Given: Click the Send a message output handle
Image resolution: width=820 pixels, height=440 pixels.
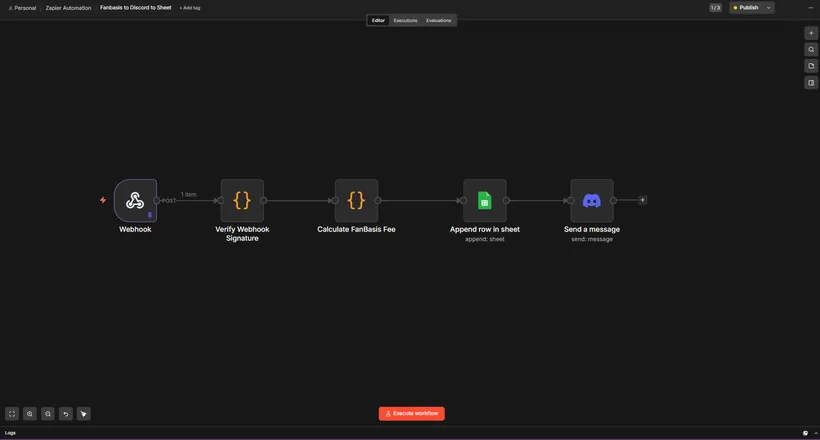Looking at the screenshot, I should tap(613, 200).
